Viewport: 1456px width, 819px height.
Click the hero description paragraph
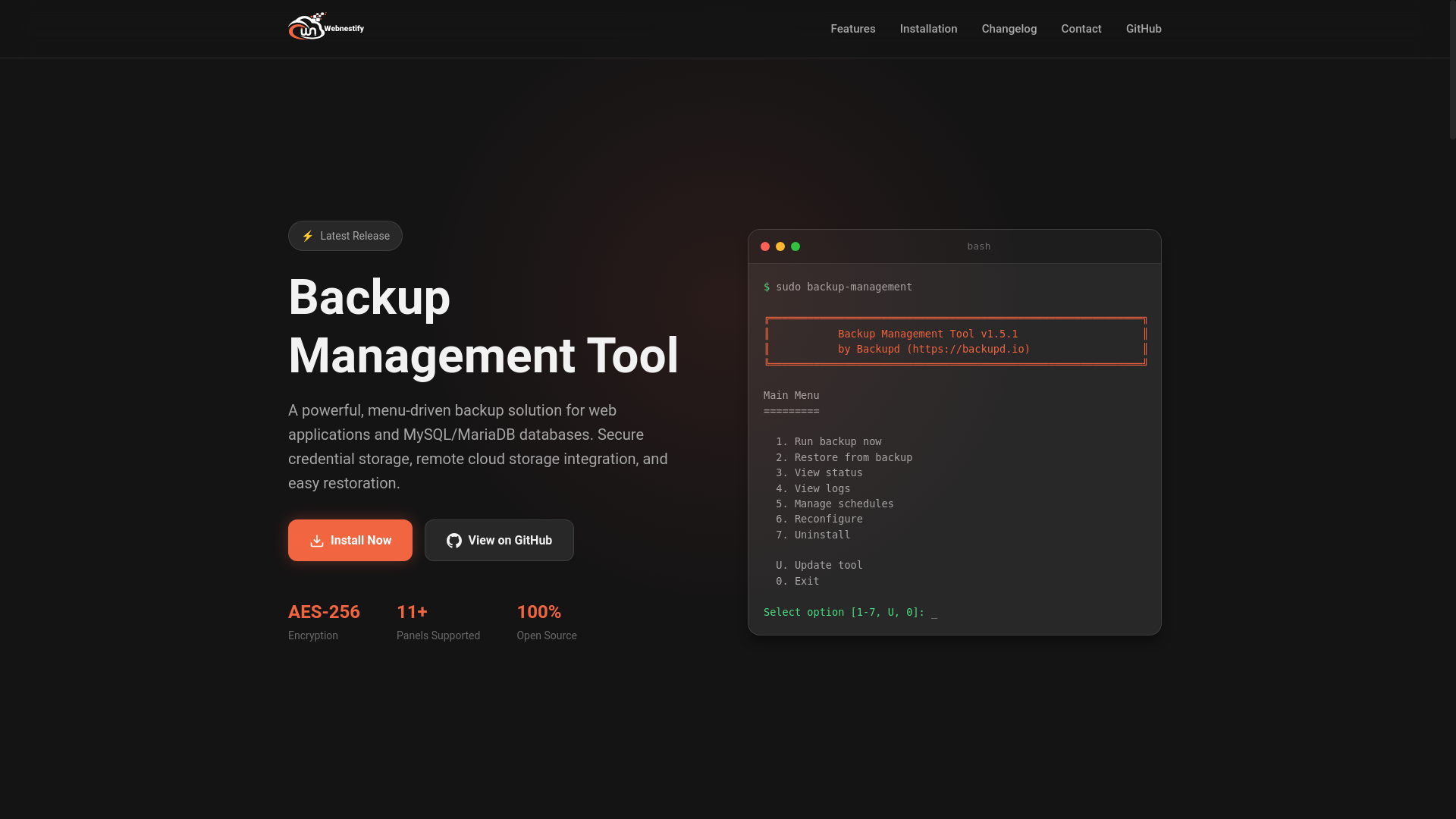coord(478,447)
